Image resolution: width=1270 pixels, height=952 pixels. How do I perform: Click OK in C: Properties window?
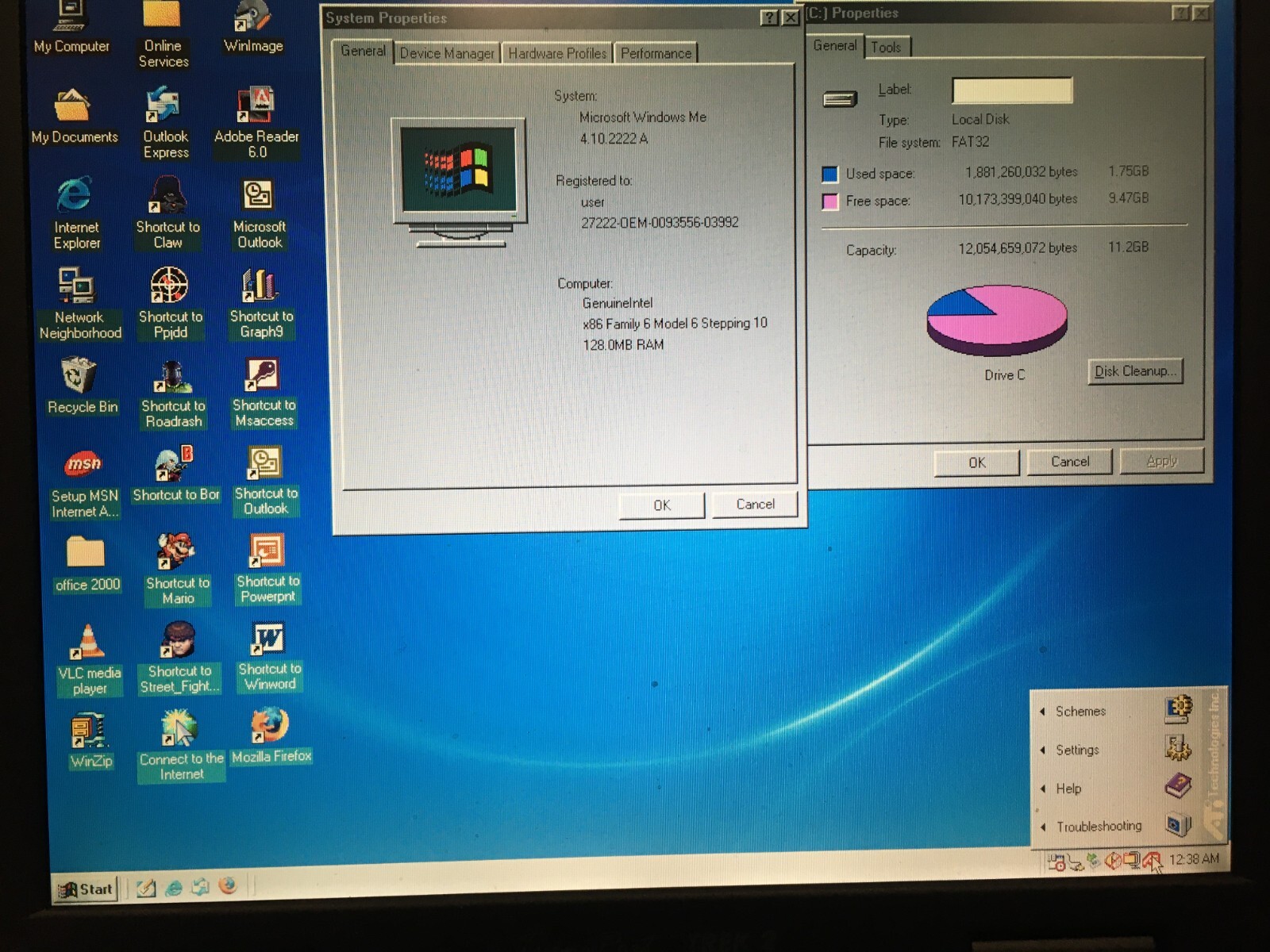pyautogui.click(x=977, y=463)
